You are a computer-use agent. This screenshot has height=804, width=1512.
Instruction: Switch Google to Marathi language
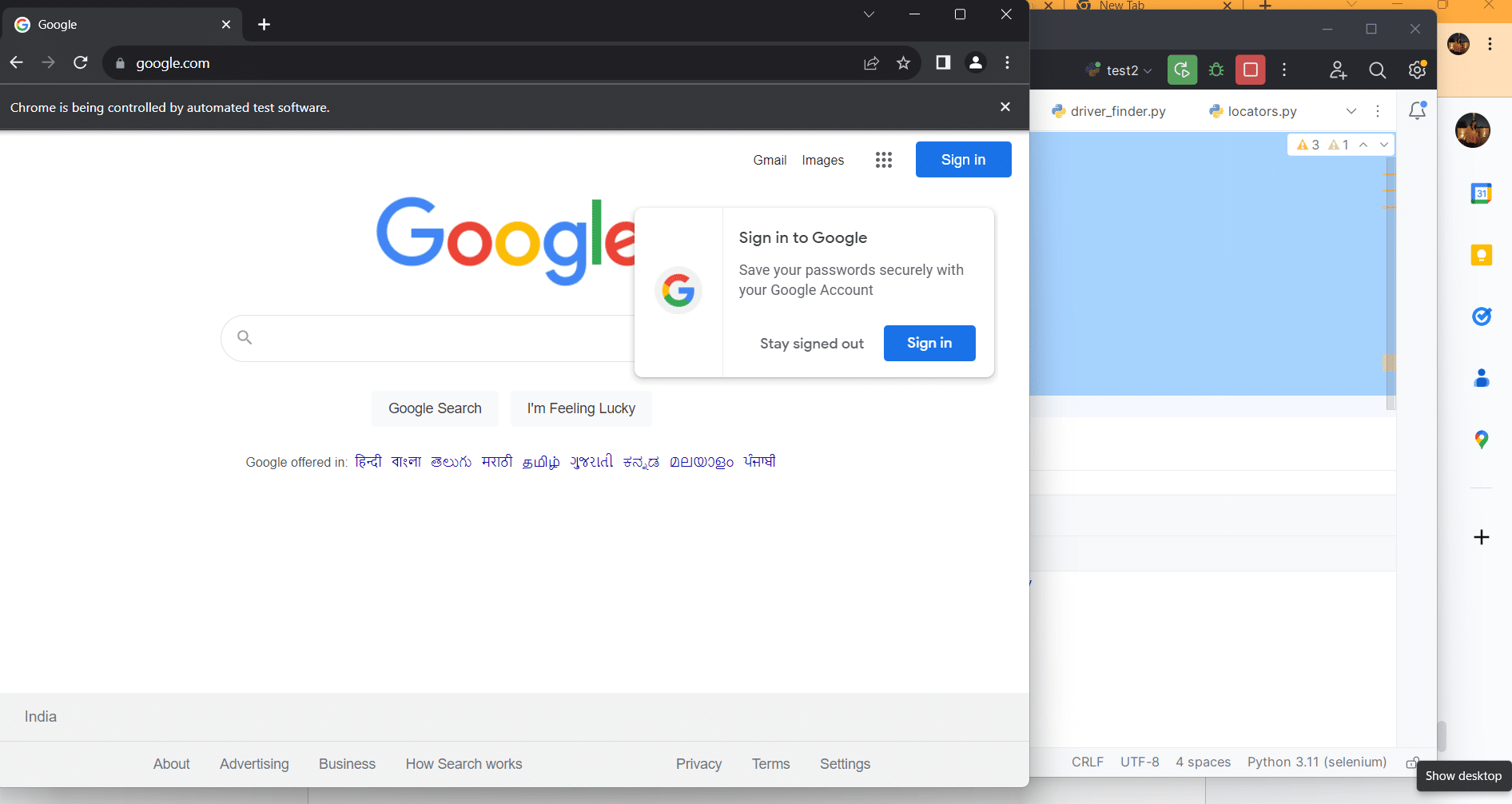click(x=497, y=461)
